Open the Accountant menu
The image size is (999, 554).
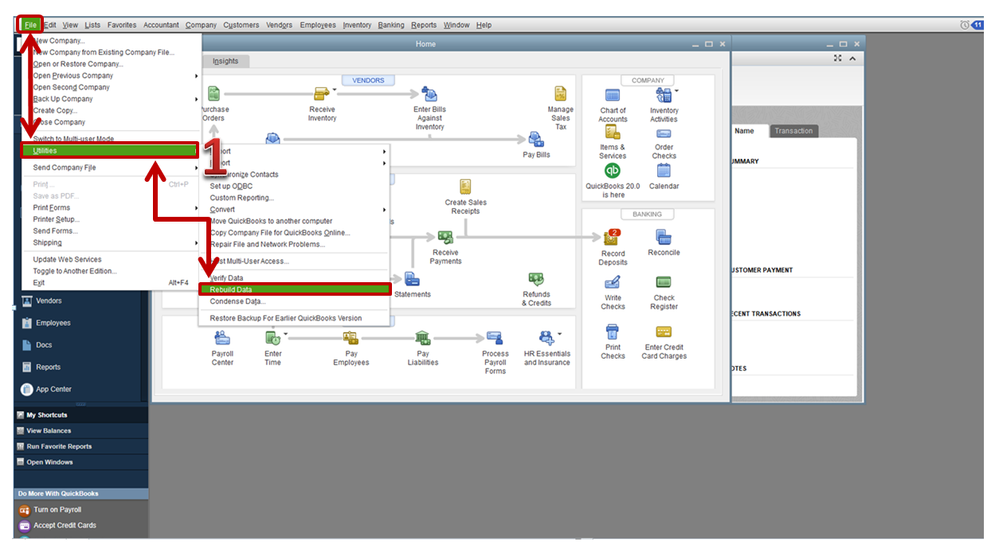coord(161,25)
